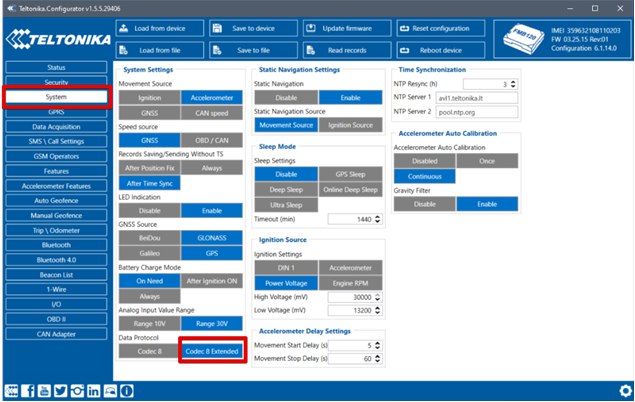The height and width of the screenshot is (402, 635).
Task: Adjust NTP Resync hours stepper
Action: coord(513,84)
